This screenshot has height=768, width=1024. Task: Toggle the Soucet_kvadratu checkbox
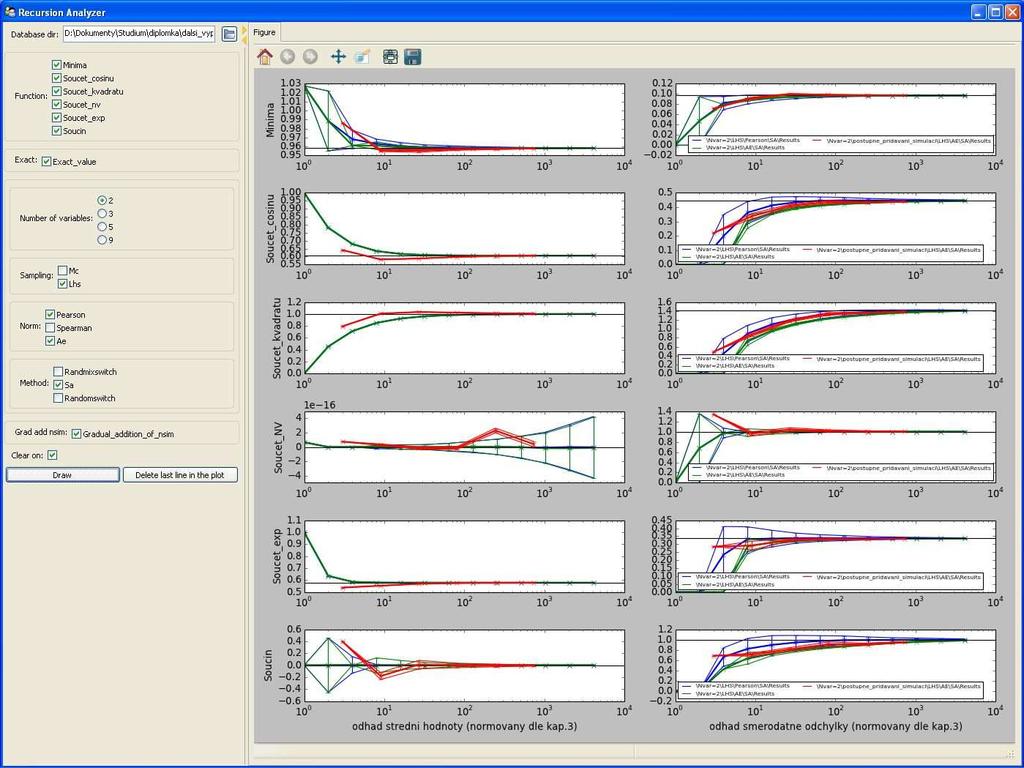(x=56, y=91)
